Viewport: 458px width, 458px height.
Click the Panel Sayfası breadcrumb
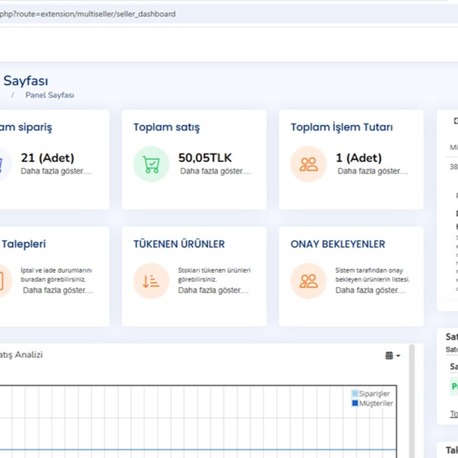(x=50, y=95)
